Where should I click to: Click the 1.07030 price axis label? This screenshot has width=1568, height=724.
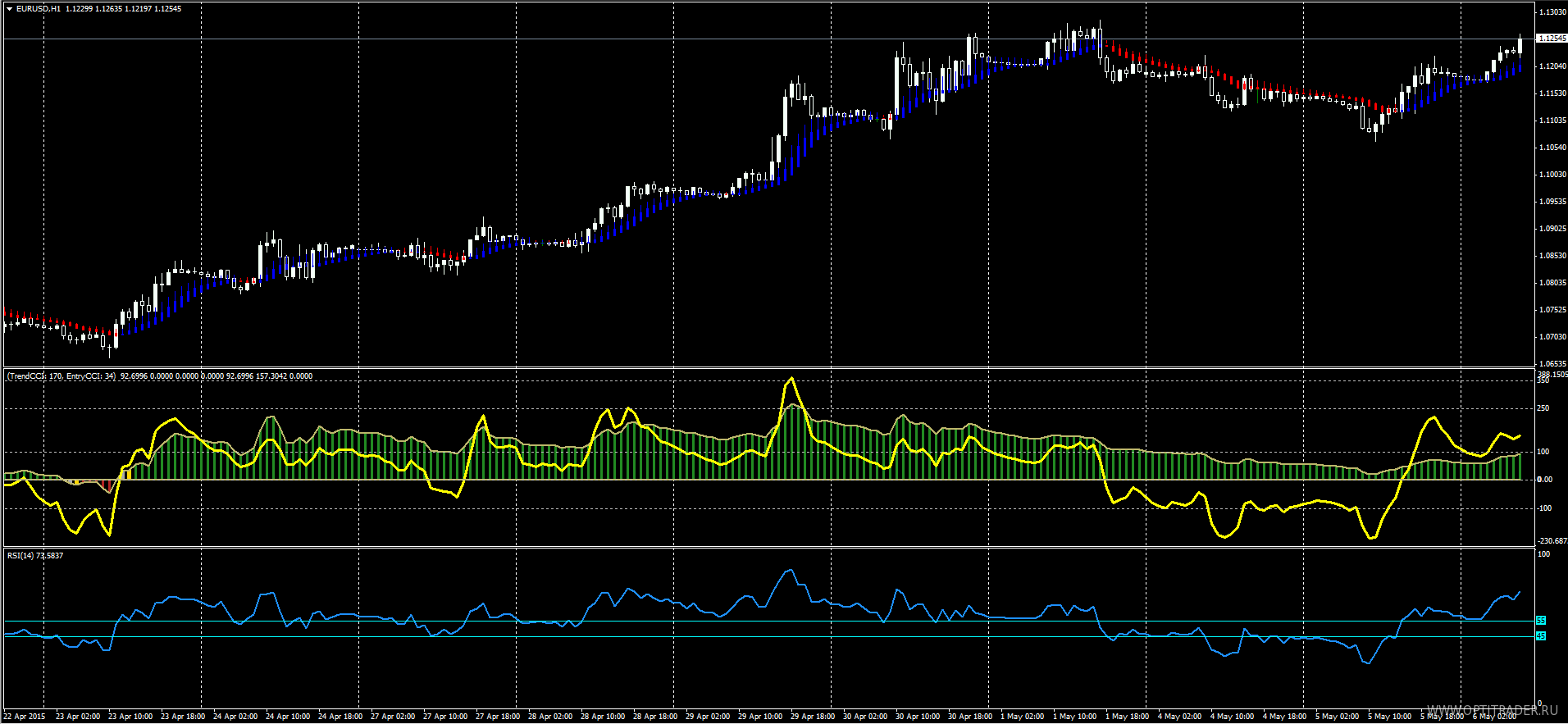pyautogui.click(x=1553, y=337)
